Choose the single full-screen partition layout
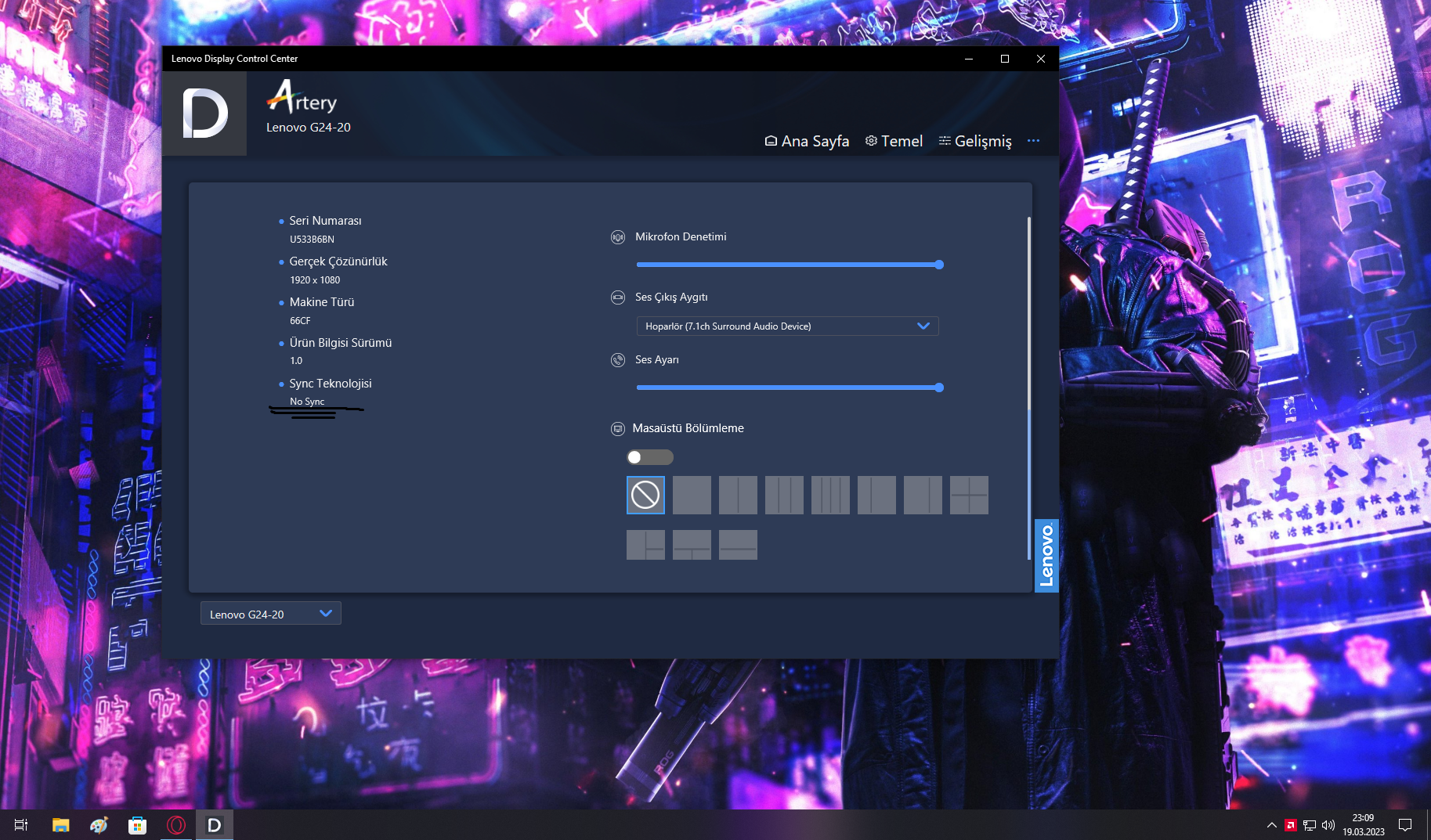Screen dimensions: 1431x840 (692, 495)
